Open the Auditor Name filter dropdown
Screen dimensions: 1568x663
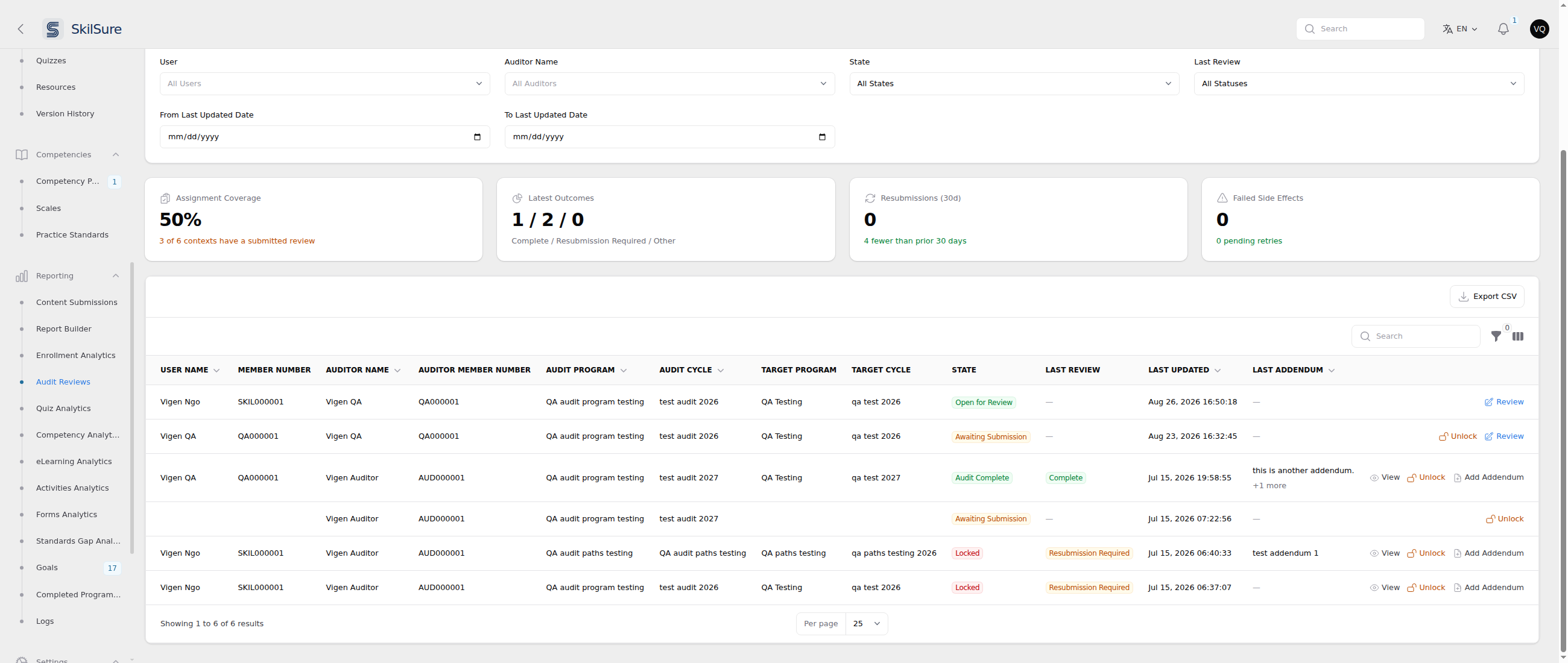click(x=669, y=84)
